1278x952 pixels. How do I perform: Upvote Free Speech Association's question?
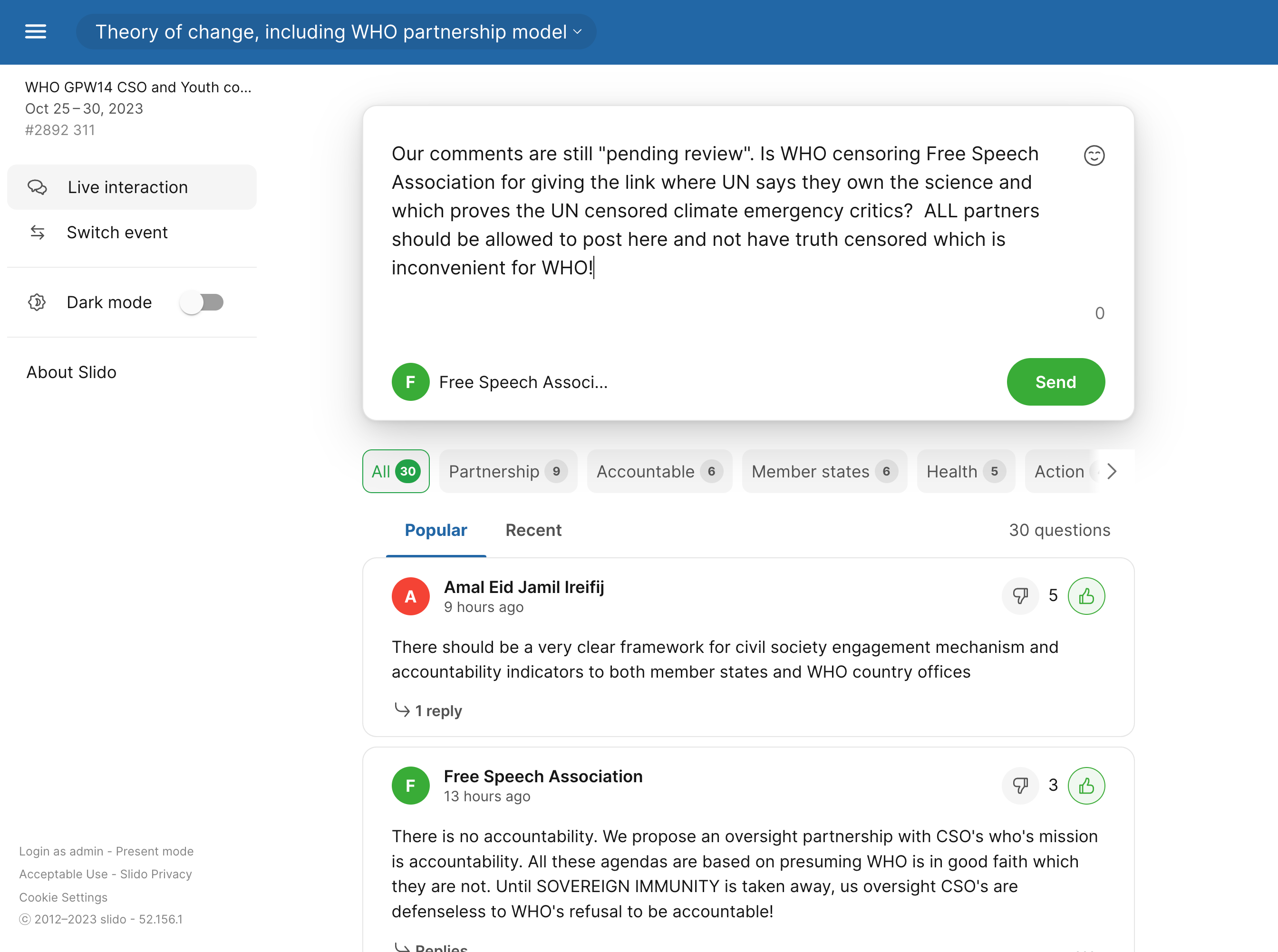coord(1086,786)
